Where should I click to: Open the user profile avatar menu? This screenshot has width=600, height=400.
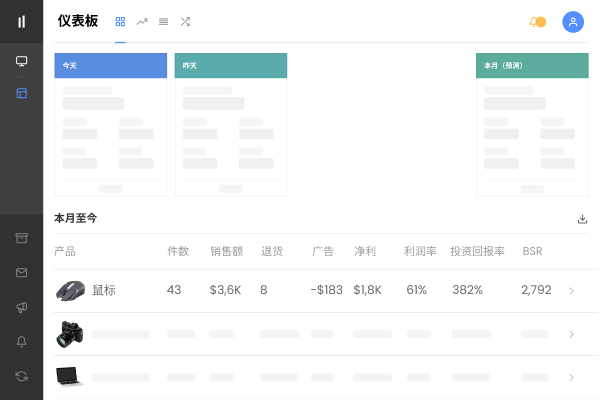pos(573,21)
